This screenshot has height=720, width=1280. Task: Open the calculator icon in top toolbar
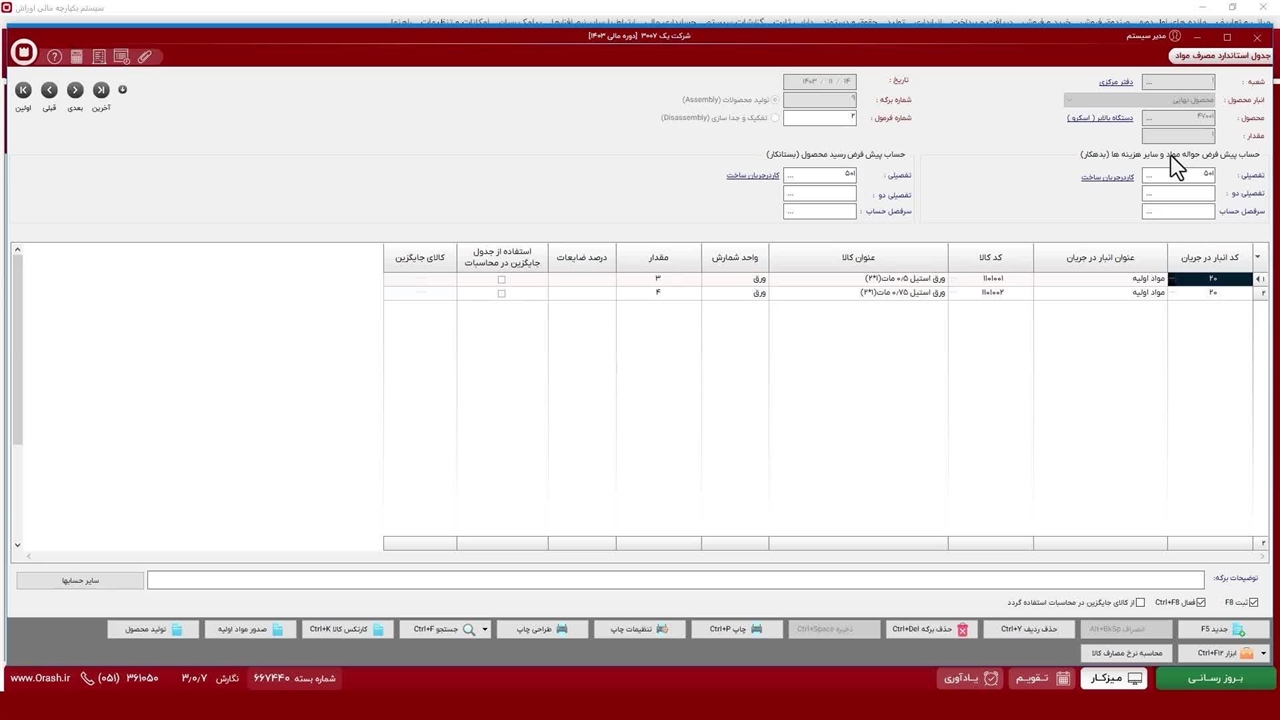coord(77,57)
